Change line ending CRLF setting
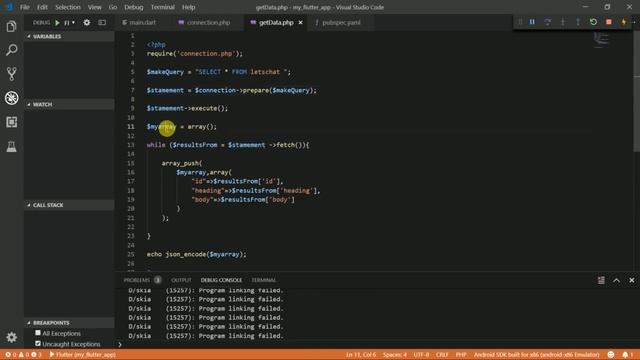640x360 pixels. [x=442, y=354]
